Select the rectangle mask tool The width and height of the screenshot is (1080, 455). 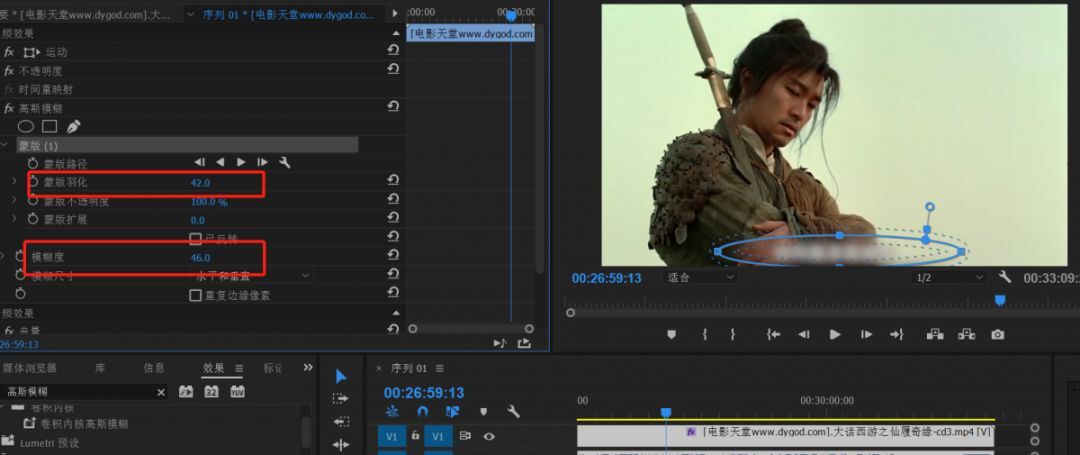(49, 127)
